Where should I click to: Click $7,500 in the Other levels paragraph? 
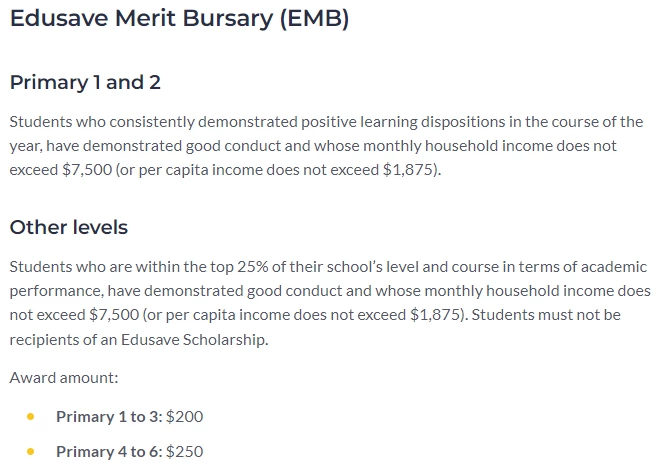pos(114,315)
